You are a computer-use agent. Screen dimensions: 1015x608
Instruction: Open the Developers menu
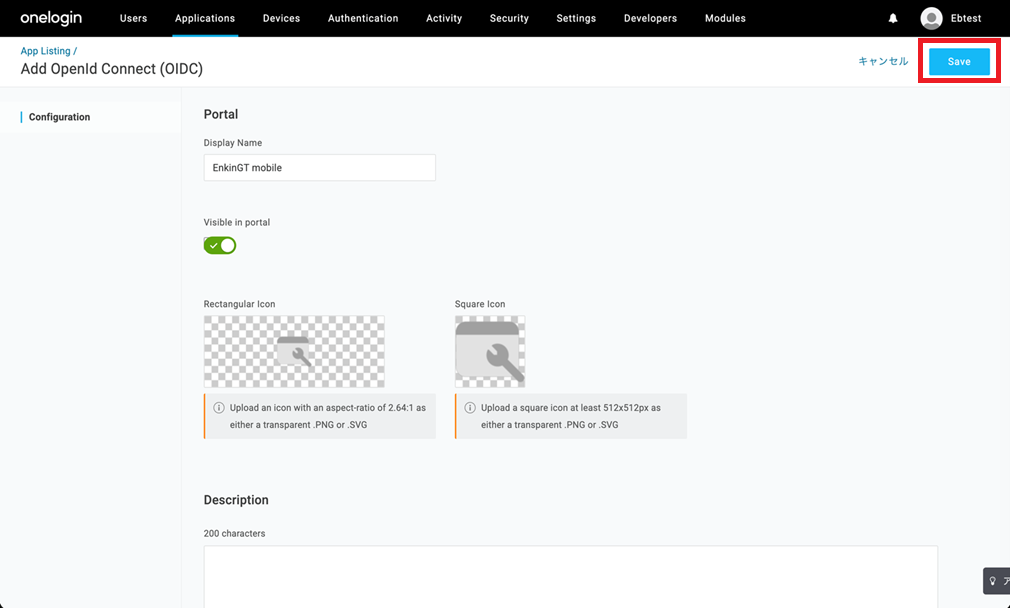[650, 18]
